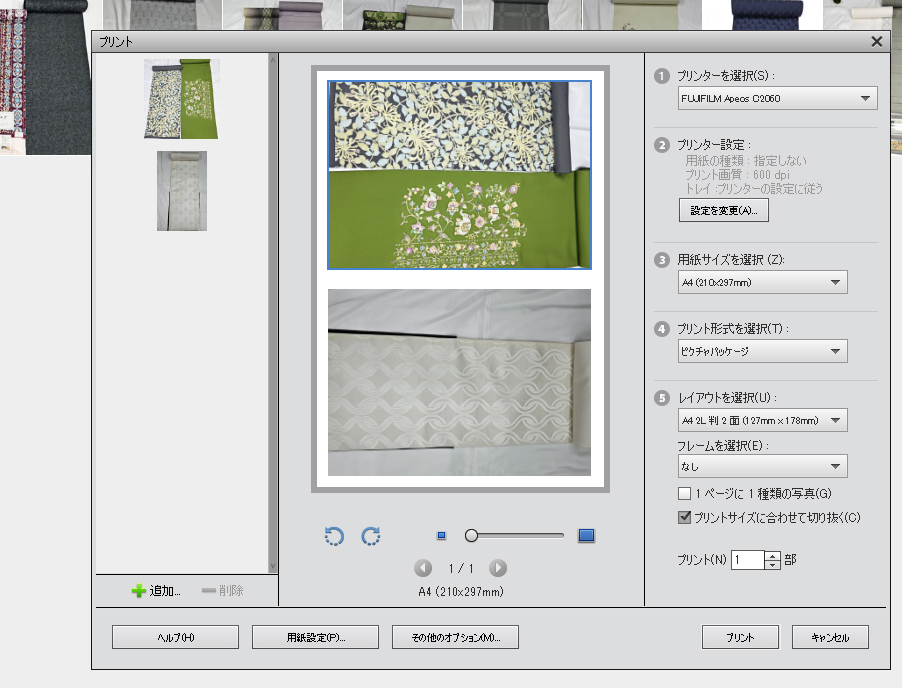Click the large zoom-in icon
The width and height of the screenshot is (902, 688).
tap(586, 536)
